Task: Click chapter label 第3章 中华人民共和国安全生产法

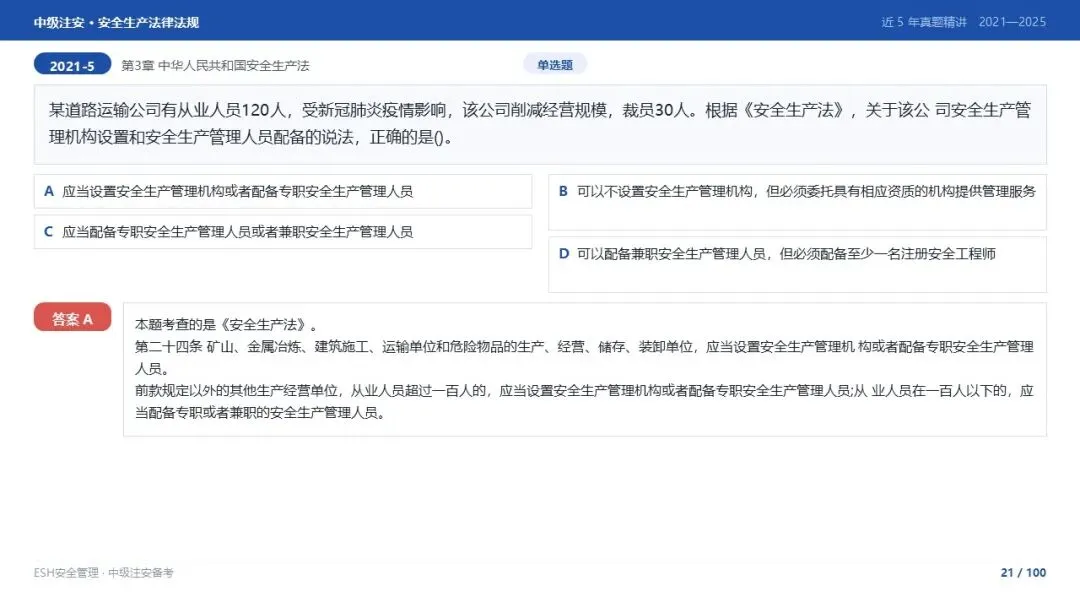Action: click(216, 65)
